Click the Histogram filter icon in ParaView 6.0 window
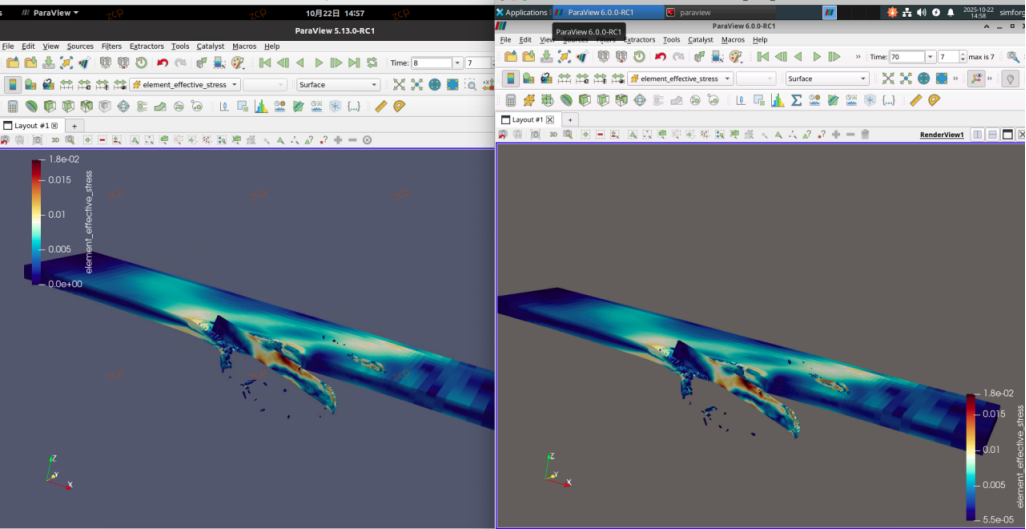The image size is (1026, 529). (777, 100)
